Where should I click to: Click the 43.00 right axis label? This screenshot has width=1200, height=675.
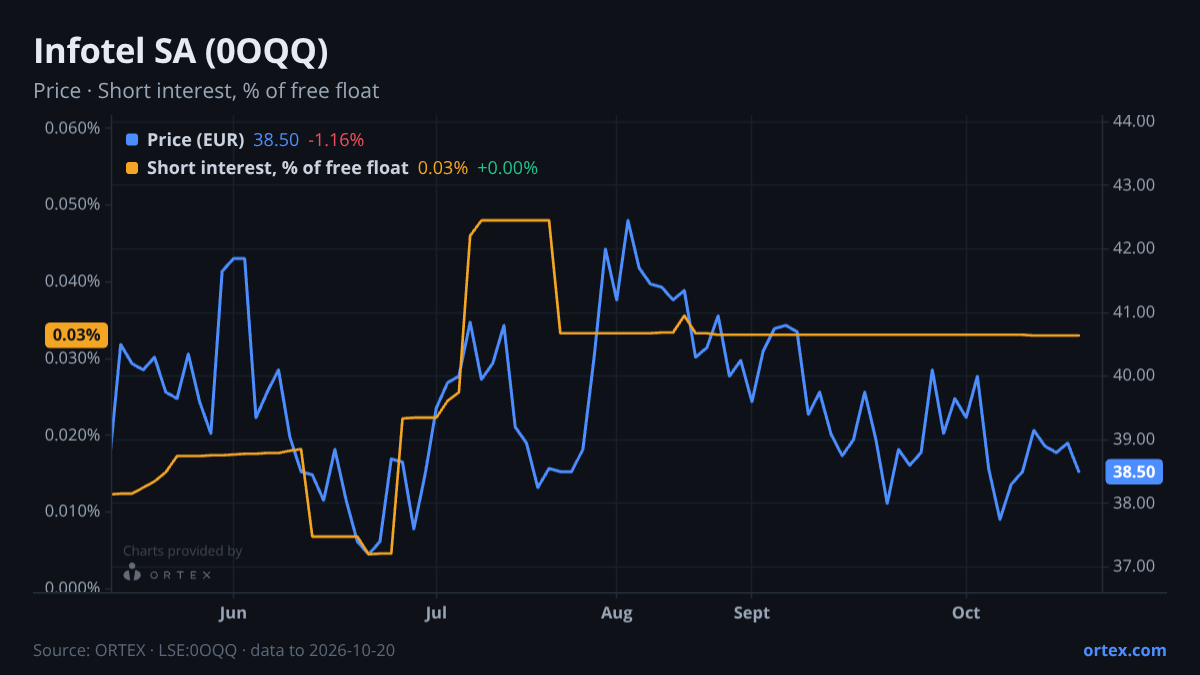(1133, 185)
